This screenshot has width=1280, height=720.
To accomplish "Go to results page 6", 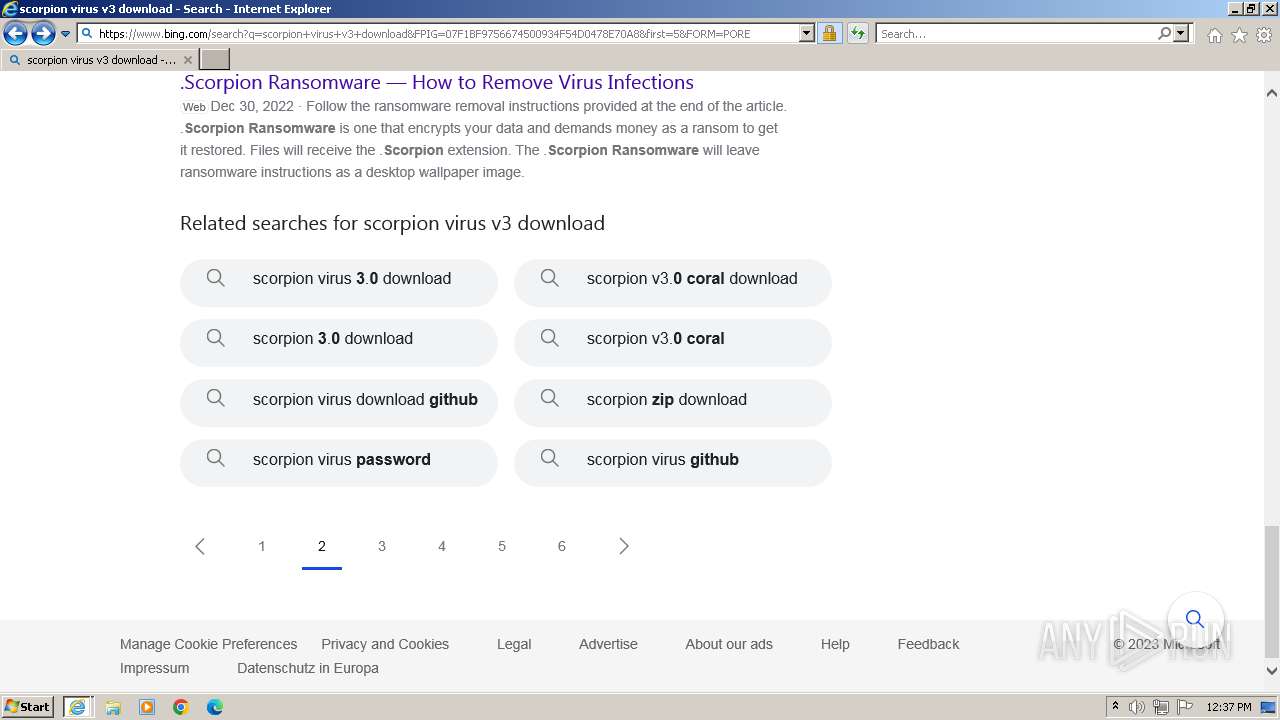I will pyautogui.click(x=562, y=546).
